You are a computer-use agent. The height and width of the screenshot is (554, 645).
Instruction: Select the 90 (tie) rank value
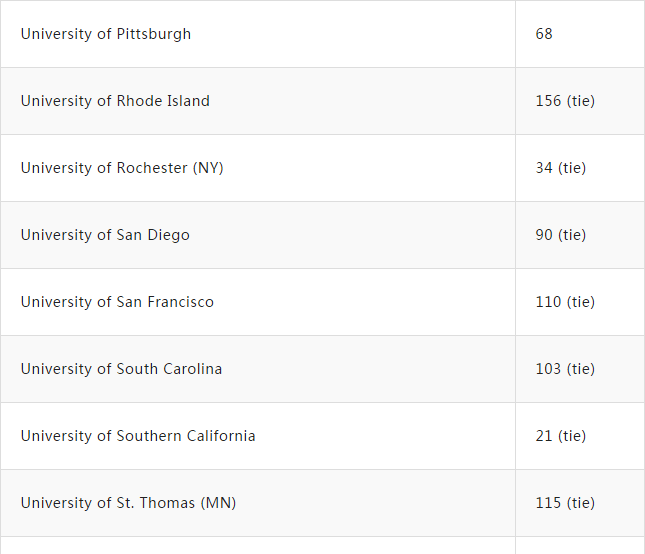click(561, 235)
